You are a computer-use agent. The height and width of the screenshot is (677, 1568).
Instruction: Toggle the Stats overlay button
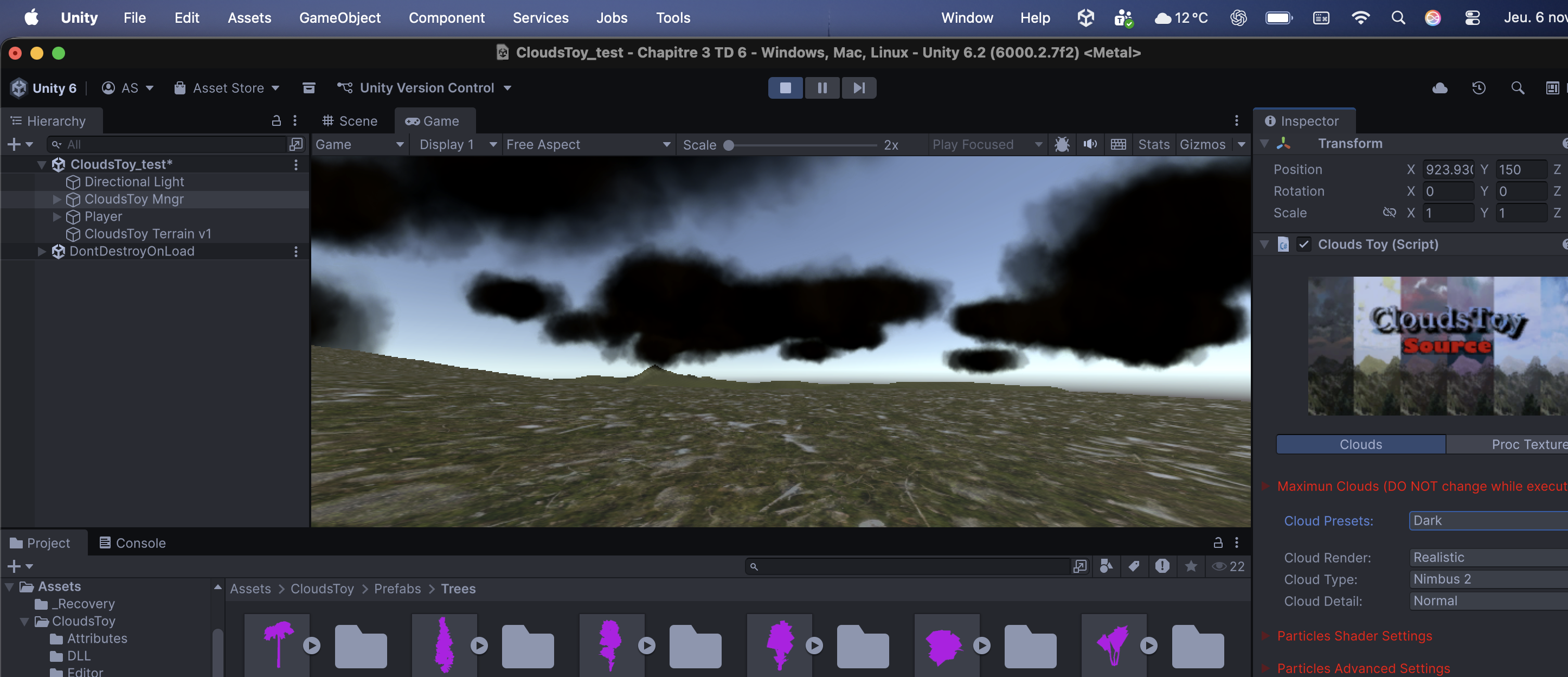pos(1153,144)
